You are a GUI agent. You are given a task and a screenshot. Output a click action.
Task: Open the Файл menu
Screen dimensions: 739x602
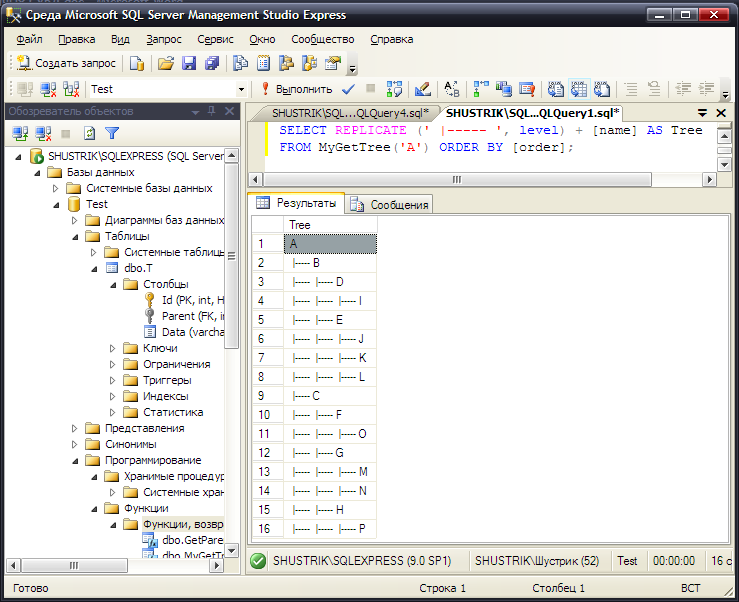(x=29, y=40)
